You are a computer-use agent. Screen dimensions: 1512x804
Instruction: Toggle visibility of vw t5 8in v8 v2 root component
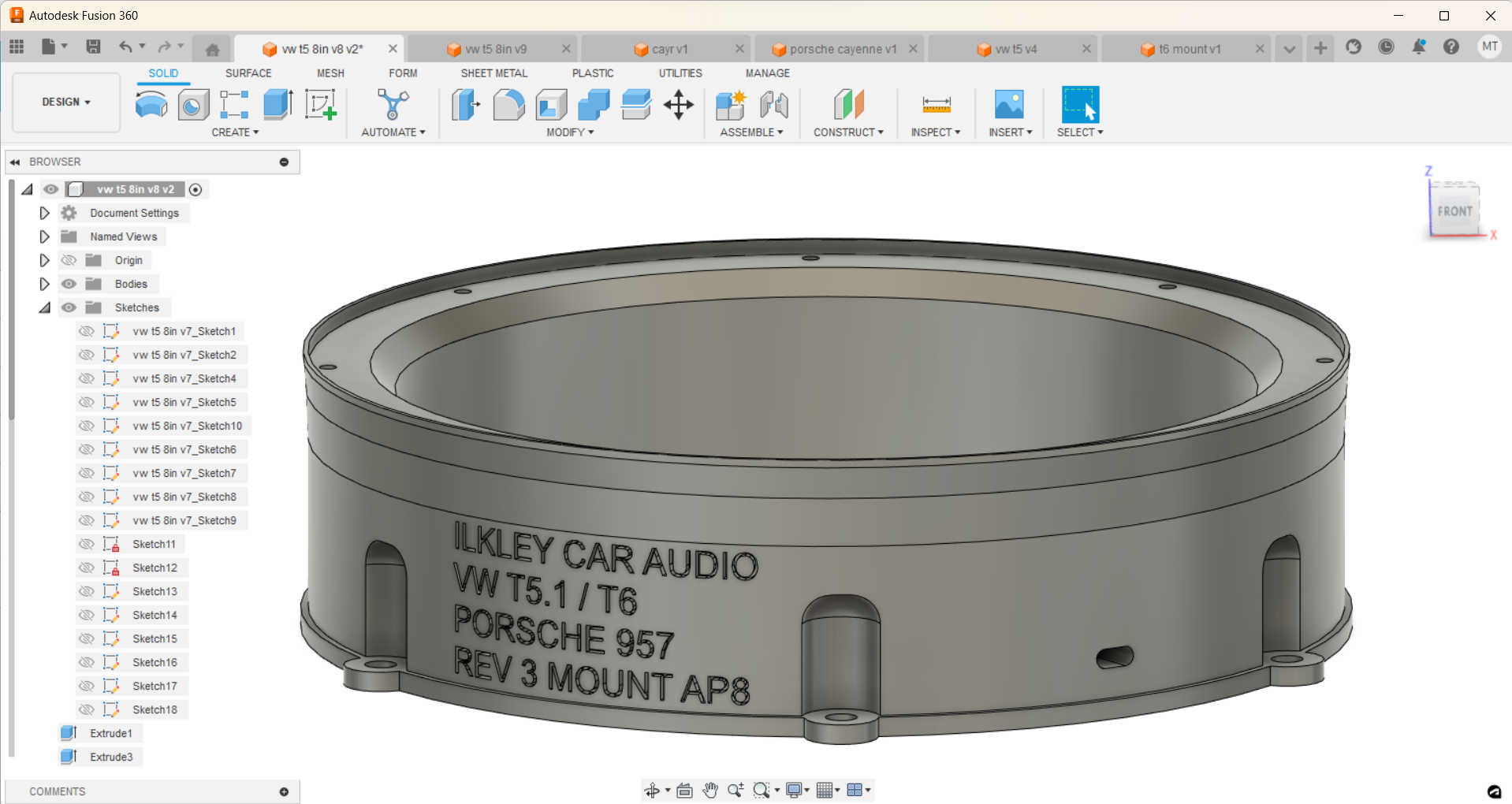coord(51,189)
